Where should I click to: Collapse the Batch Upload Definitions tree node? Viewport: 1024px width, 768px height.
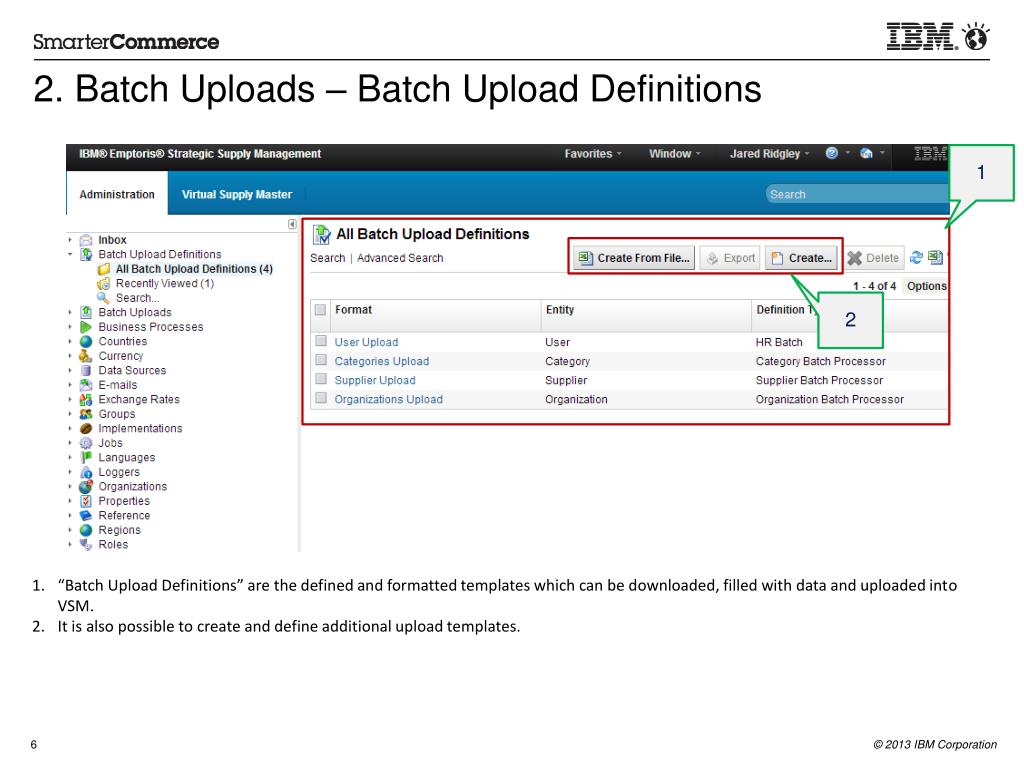[x=70, y=254]
